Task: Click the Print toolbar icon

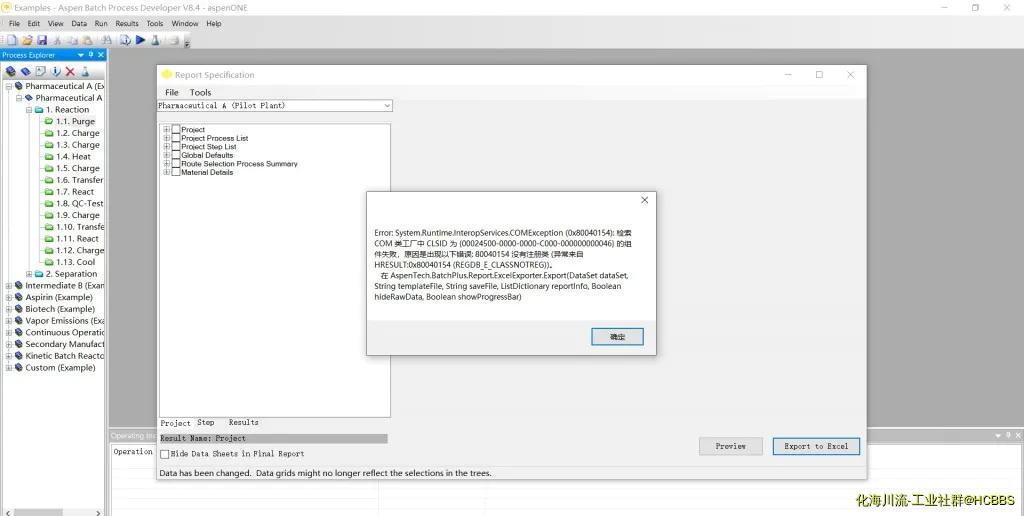Action: point(174,40)
